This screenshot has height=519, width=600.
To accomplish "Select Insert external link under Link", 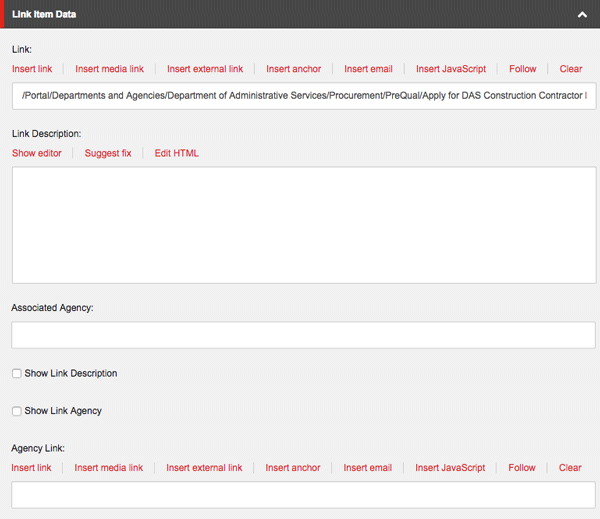I will pyautogui.click(x=205, y=69).
